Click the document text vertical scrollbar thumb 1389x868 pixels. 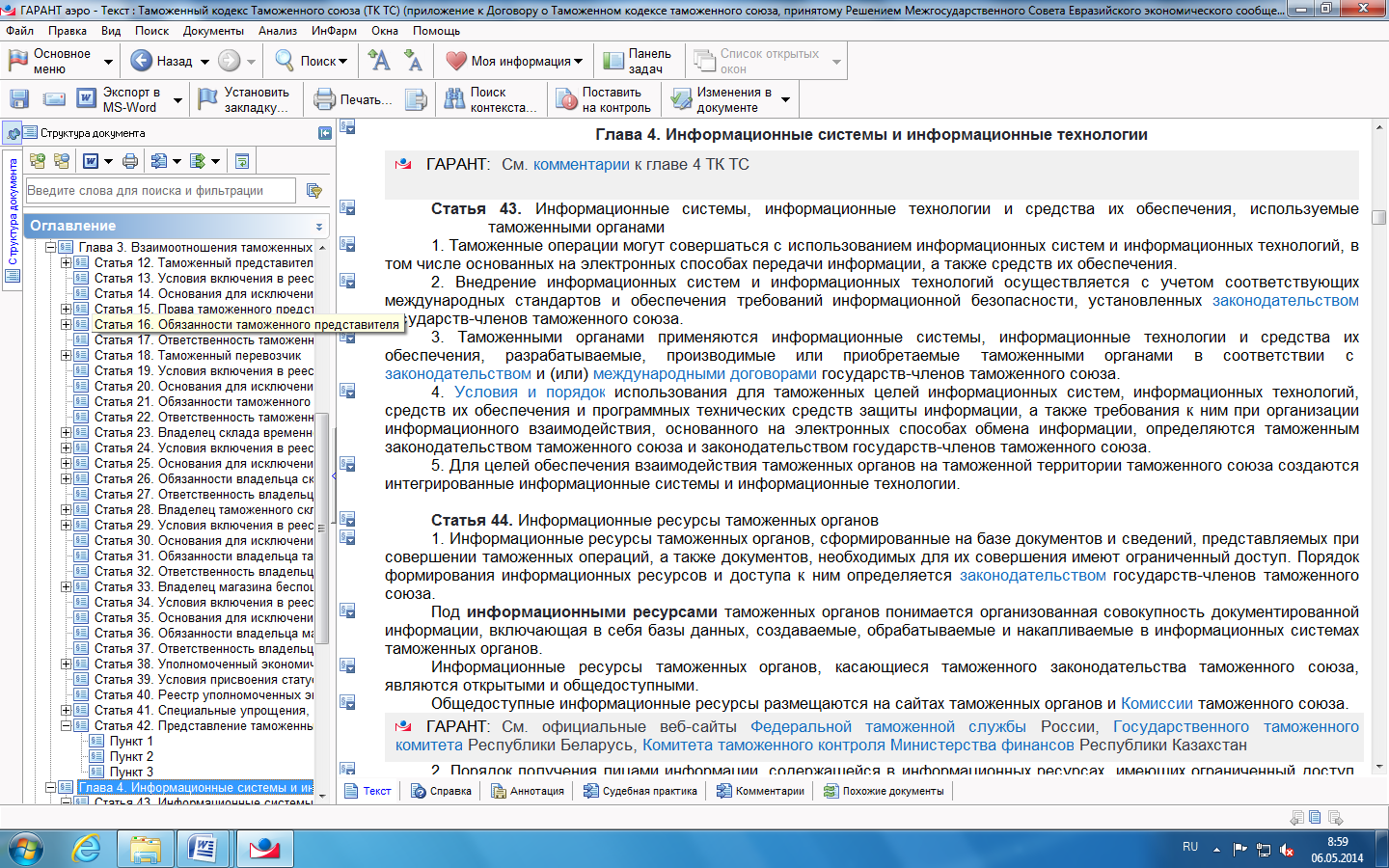pyautogui.click(x=1379, y=218)
